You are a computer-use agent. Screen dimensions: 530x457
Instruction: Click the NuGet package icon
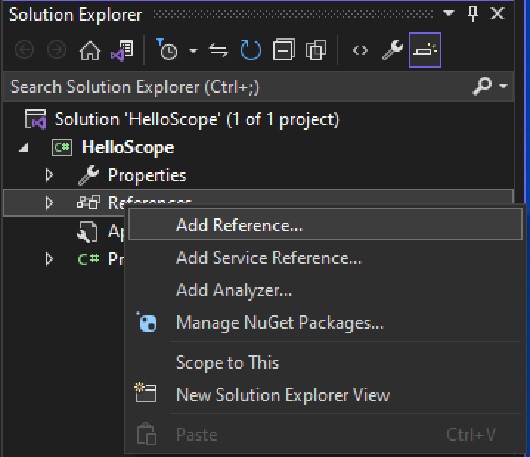(147, 322)
